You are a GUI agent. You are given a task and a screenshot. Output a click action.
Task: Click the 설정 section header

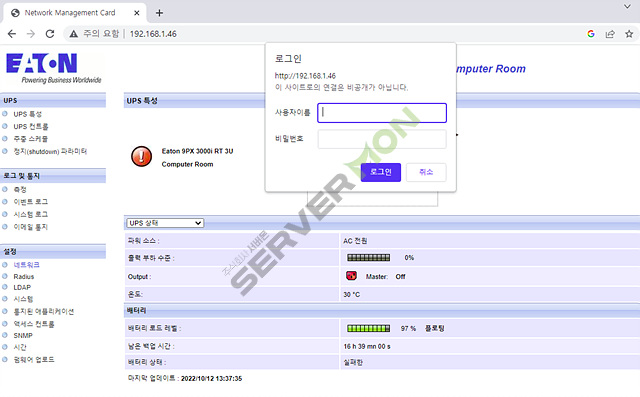[x=53, y=251]
